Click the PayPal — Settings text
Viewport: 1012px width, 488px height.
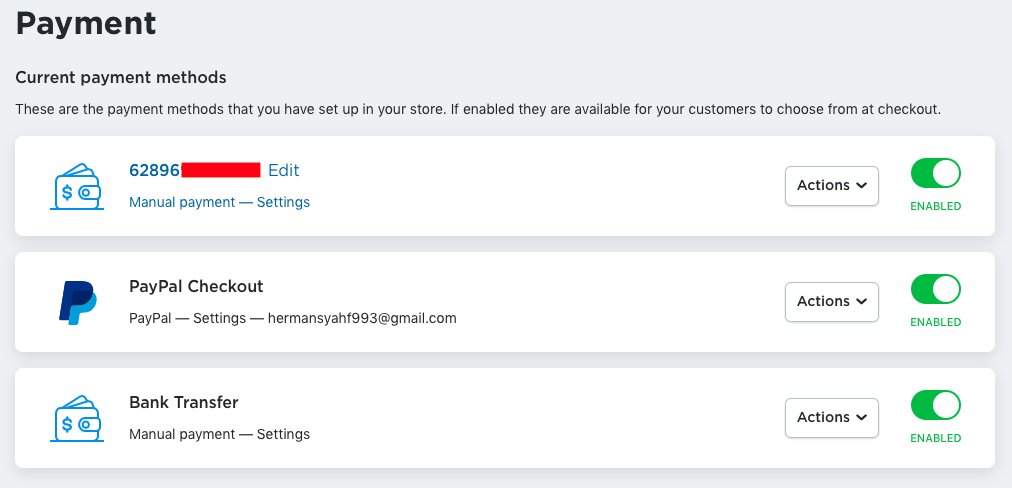tap(189, 318)
